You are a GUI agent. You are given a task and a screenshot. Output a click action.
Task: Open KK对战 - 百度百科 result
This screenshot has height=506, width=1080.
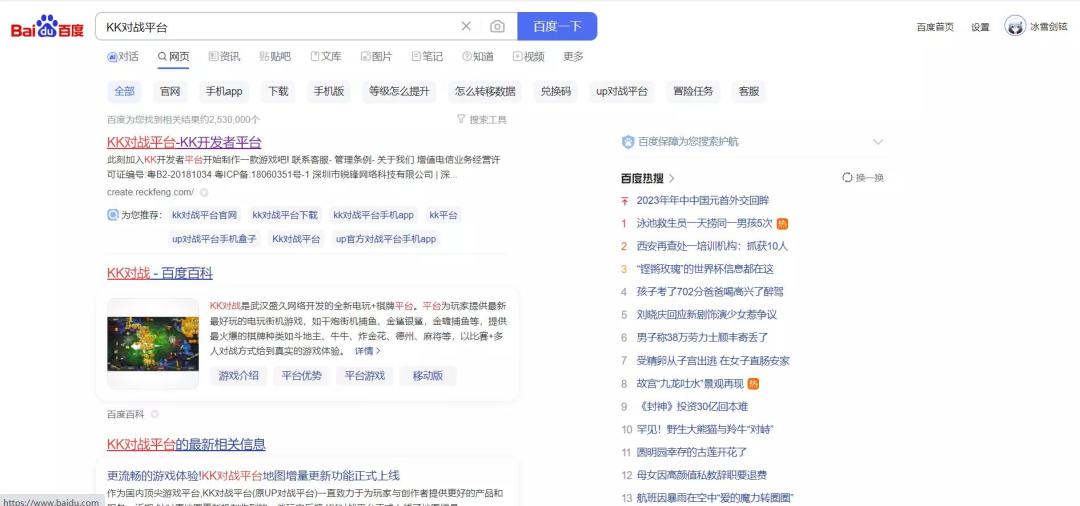160,273
